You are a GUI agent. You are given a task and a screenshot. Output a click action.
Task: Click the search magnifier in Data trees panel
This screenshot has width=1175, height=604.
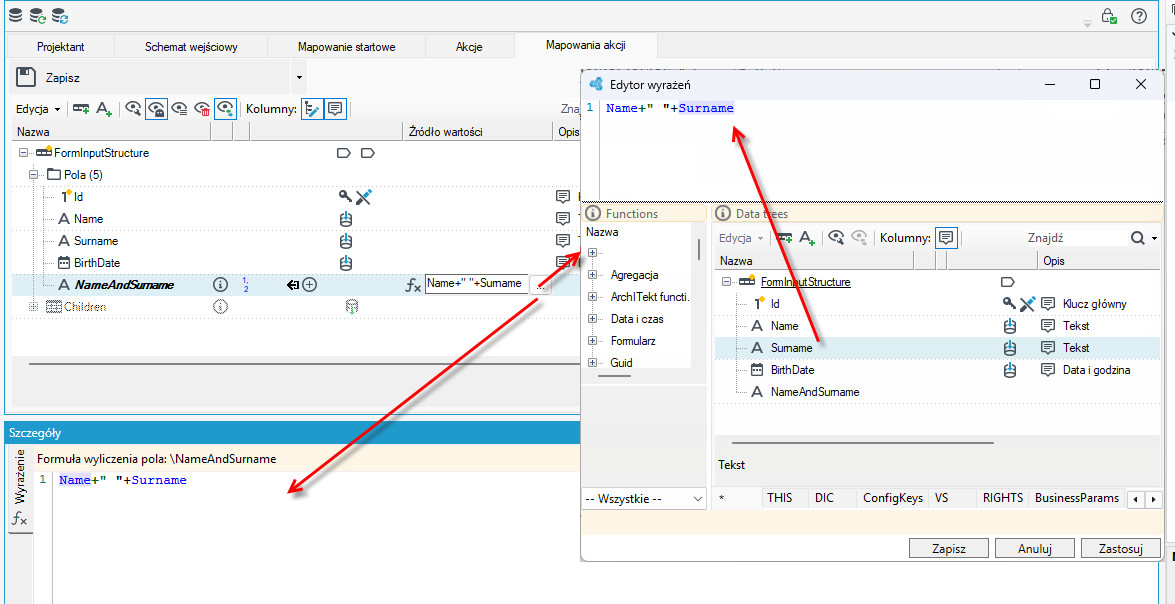pos(1138,238)
